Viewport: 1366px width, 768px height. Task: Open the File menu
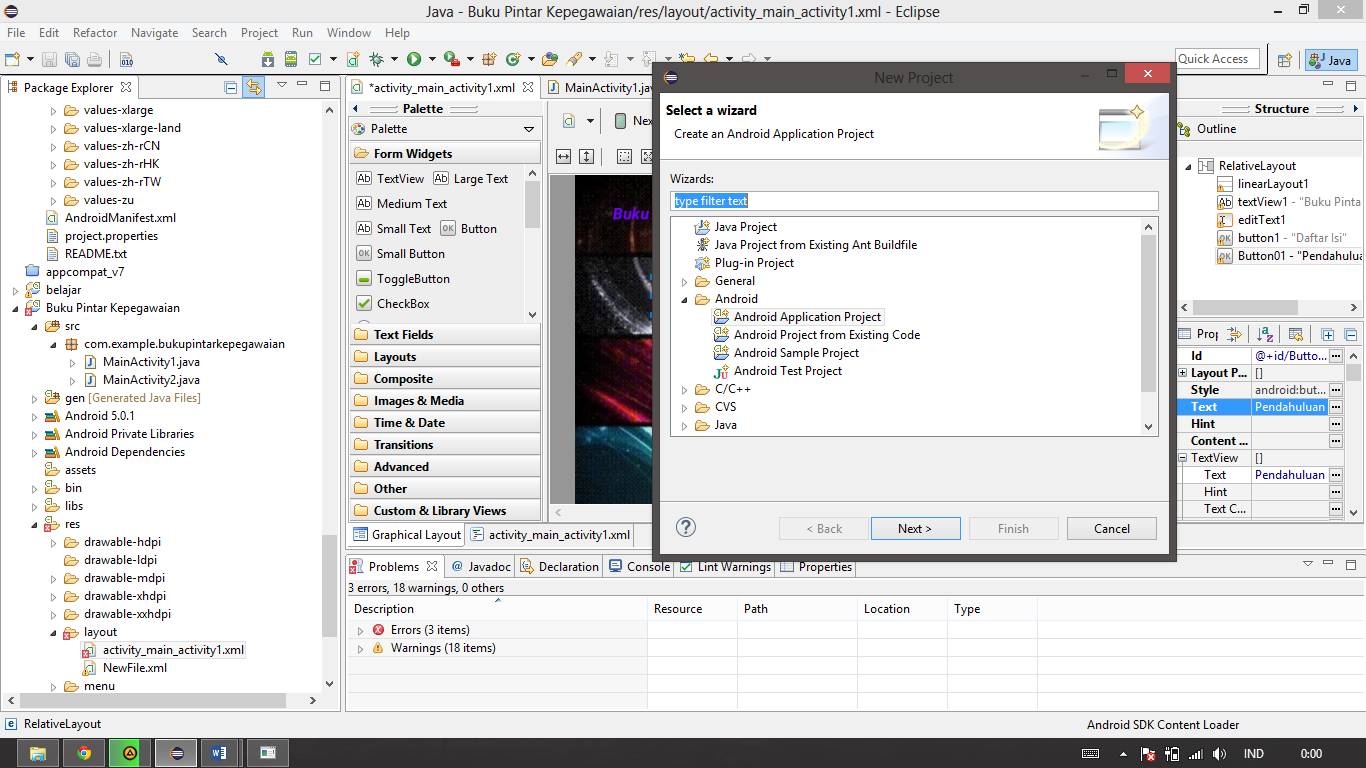[16, 33]
